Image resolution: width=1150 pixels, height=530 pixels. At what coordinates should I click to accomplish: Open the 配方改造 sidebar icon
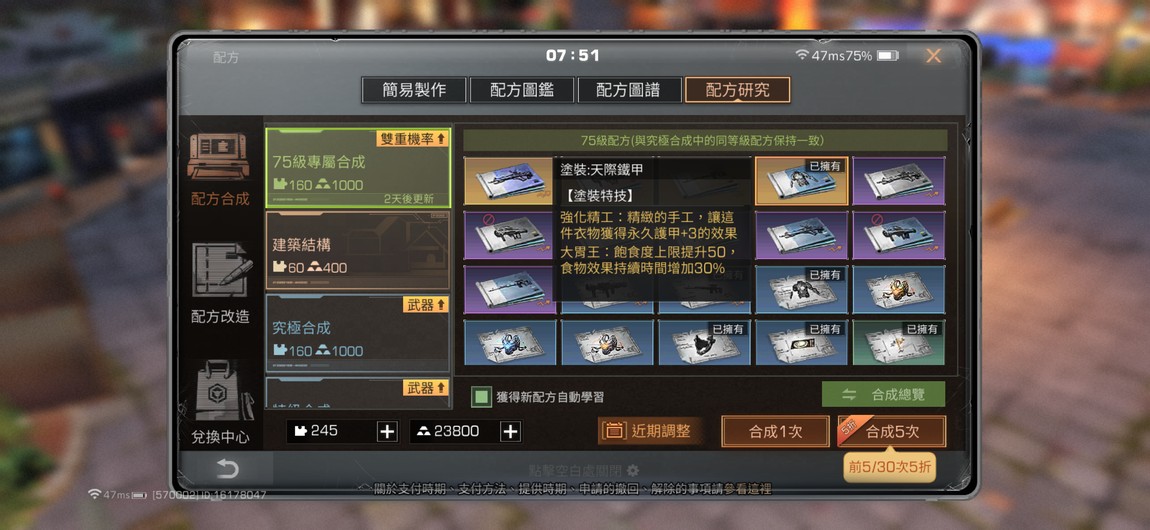tap(221, 269)
